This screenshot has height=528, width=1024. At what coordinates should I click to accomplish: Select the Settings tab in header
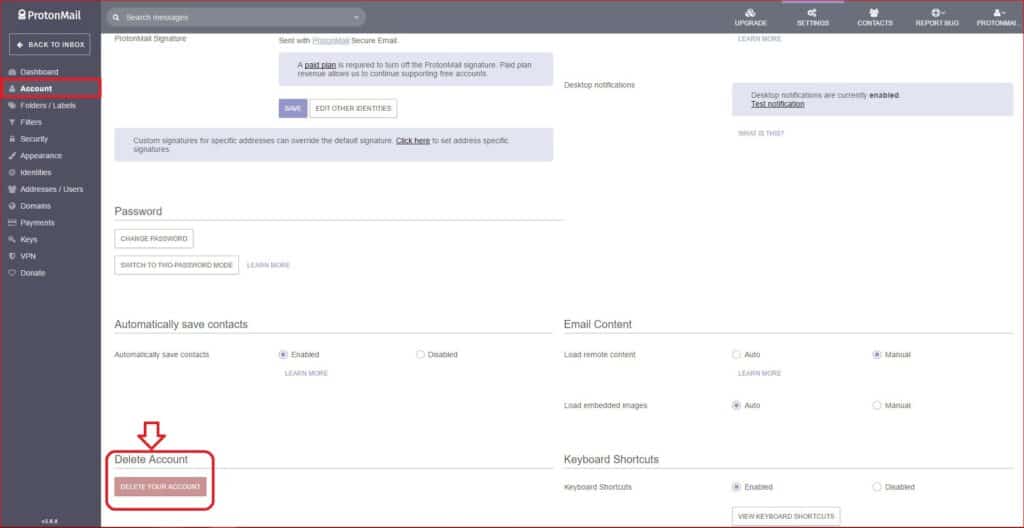pyautogui.click(x=812, y=16)
